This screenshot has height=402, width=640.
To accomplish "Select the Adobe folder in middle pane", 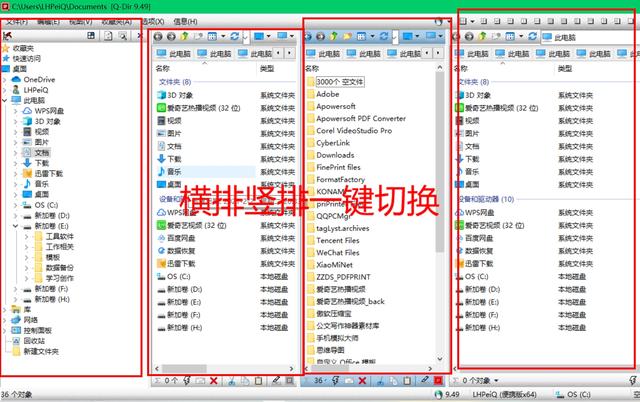I will coord(328,94).
